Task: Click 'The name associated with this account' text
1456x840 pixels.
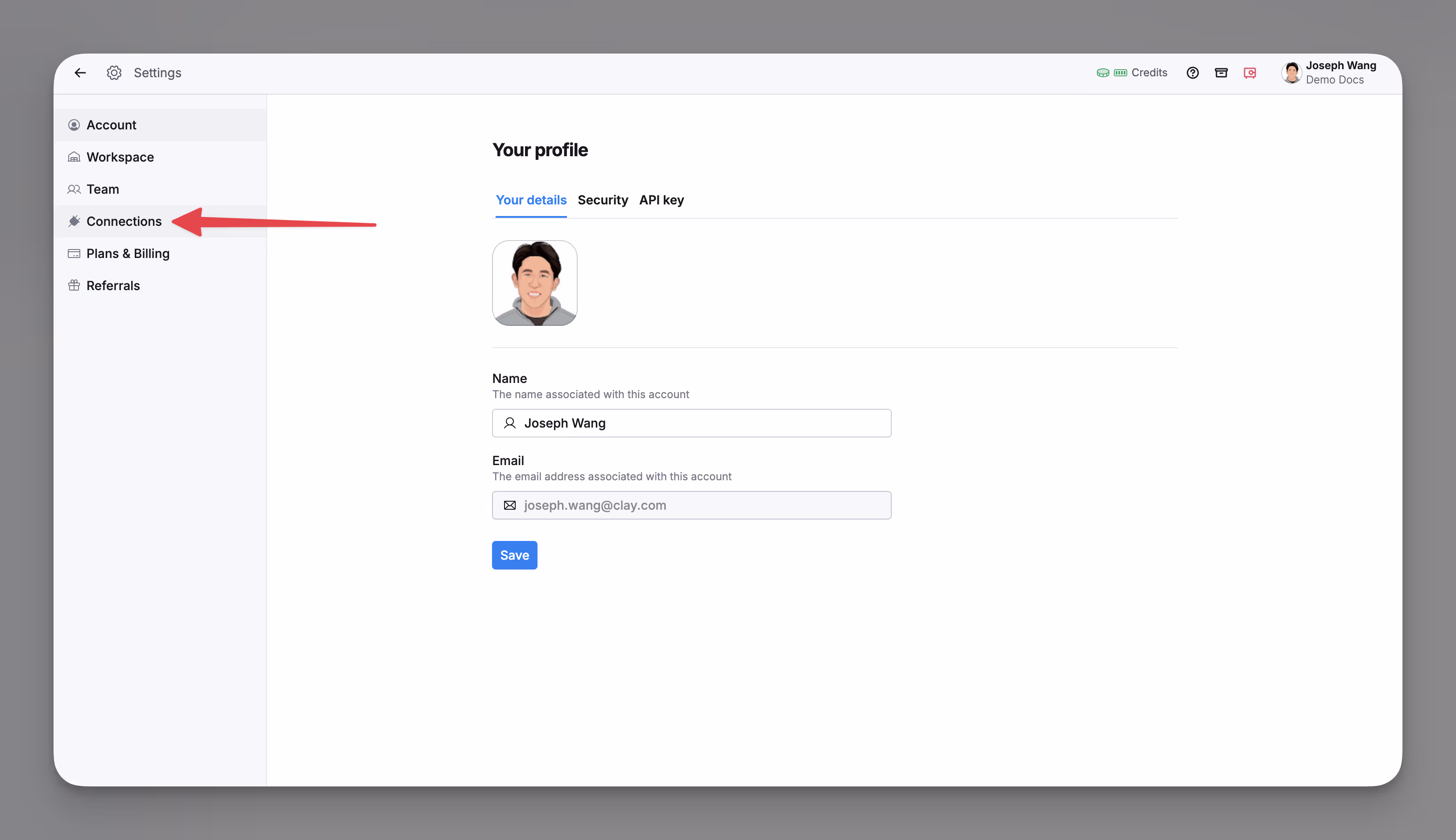Action: 590,395
